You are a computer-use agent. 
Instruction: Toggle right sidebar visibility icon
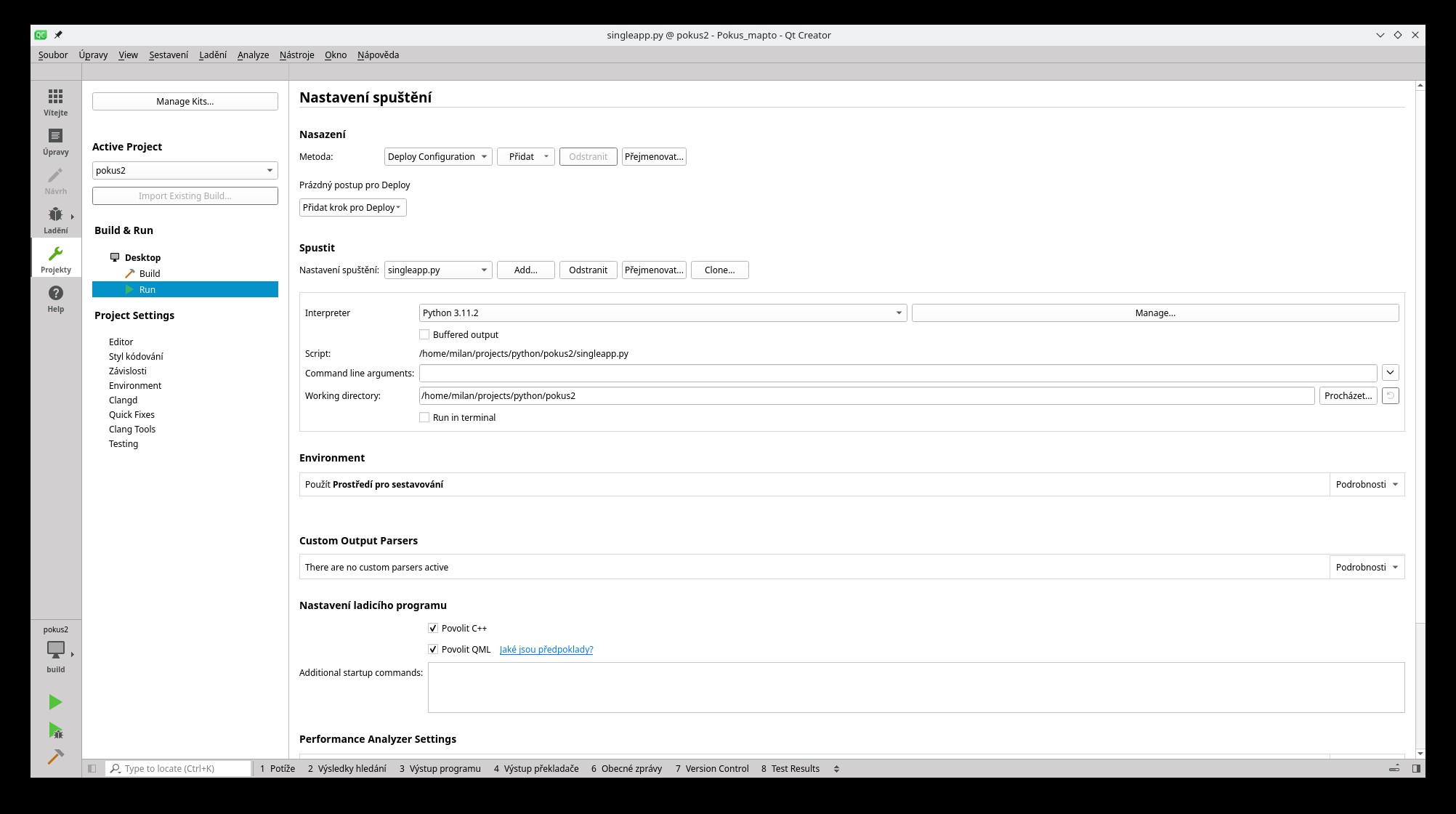(x=1416, y=768)
